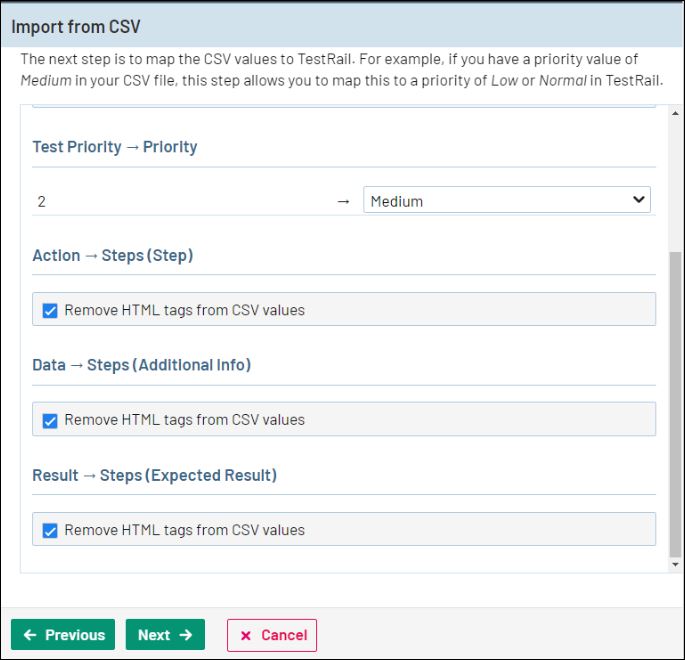Click the X icon on Cancel

(246, 635)
